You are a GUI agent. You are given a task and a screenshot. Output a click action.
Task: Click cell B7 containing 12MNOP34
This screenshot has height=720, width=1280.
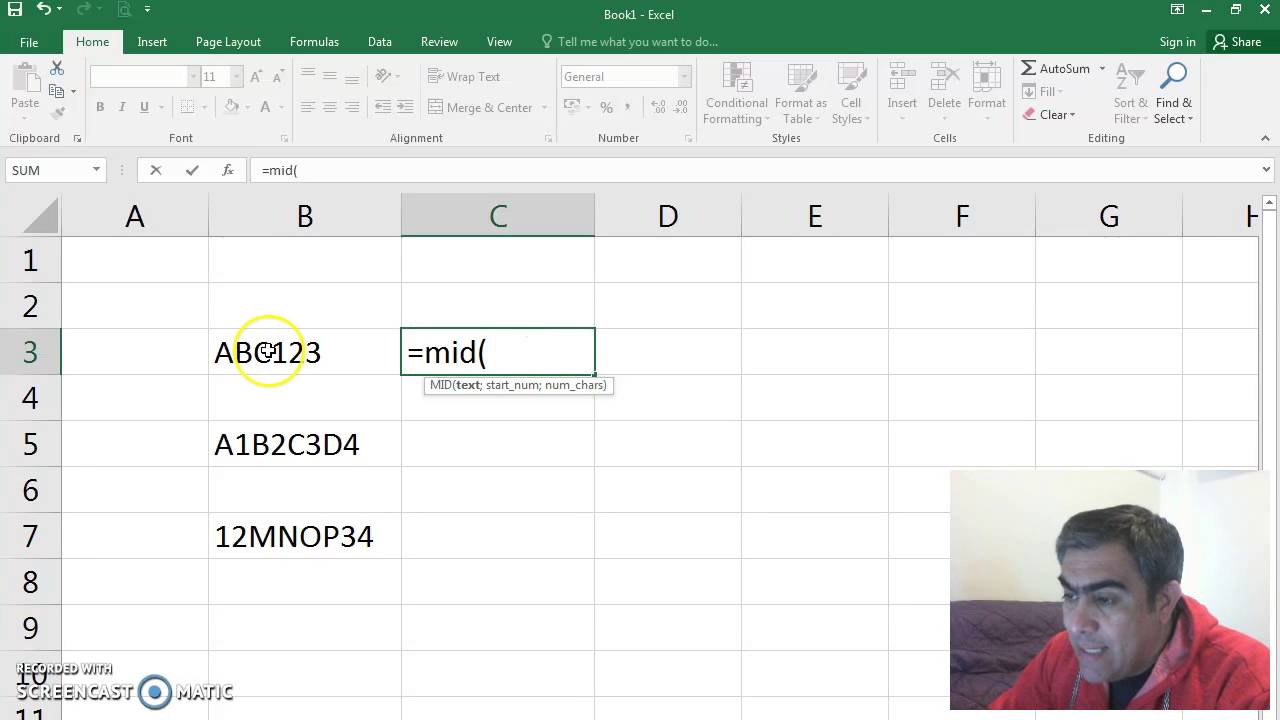[305, 536]
